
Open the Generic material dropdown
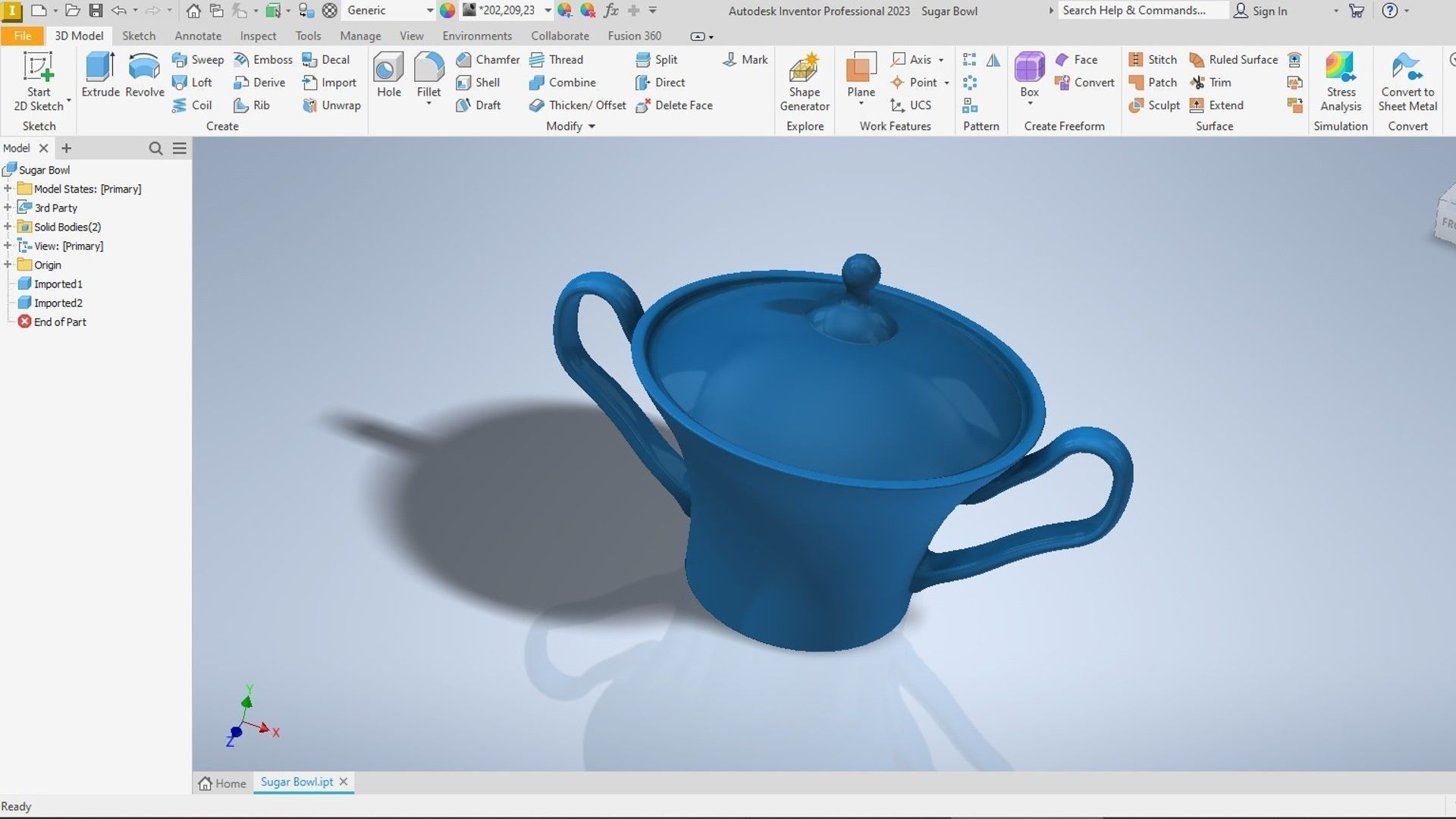[429, 11]
